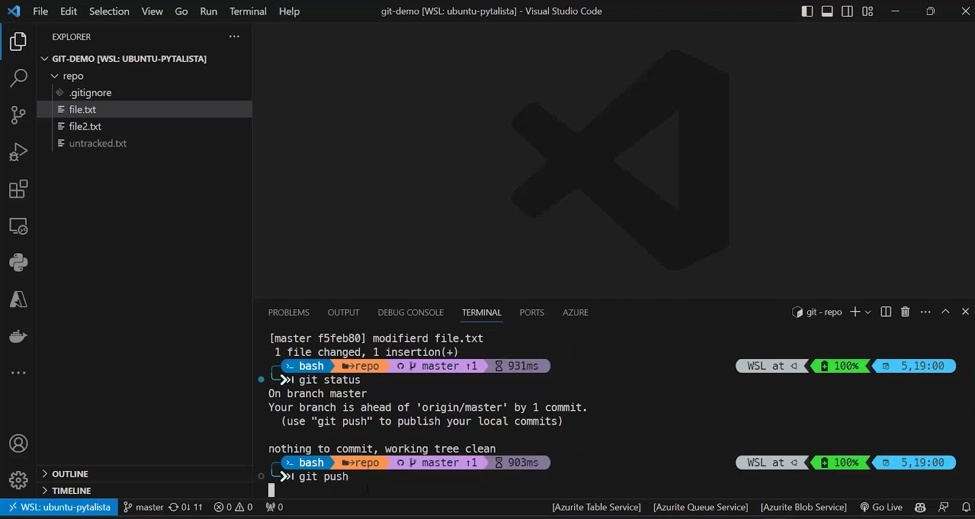This screenshot has width=975, height=519.
Task: Click Azurite Table Service status item
Action: (596, 507)
